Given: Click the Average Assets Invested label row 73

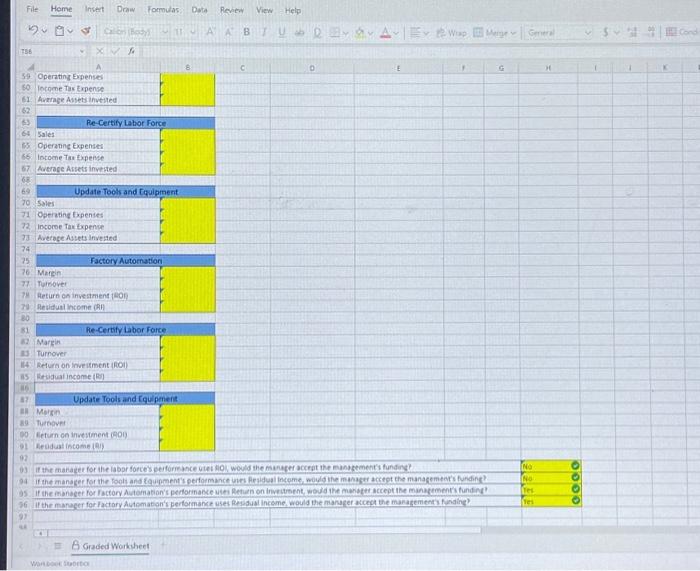Looking at the screenshot, I should point(77,238).
